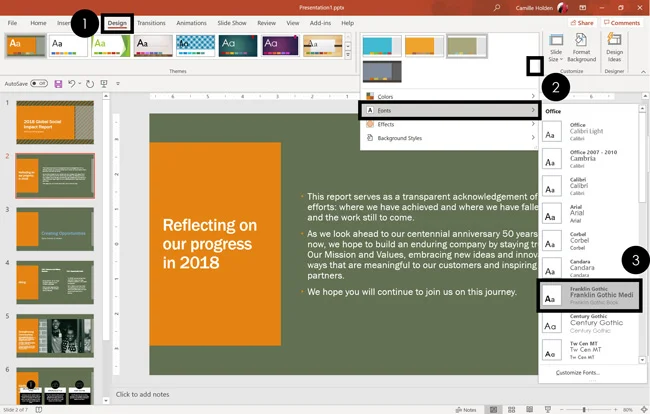
Task: Open the View tab
Action: [x=293, y=23]
